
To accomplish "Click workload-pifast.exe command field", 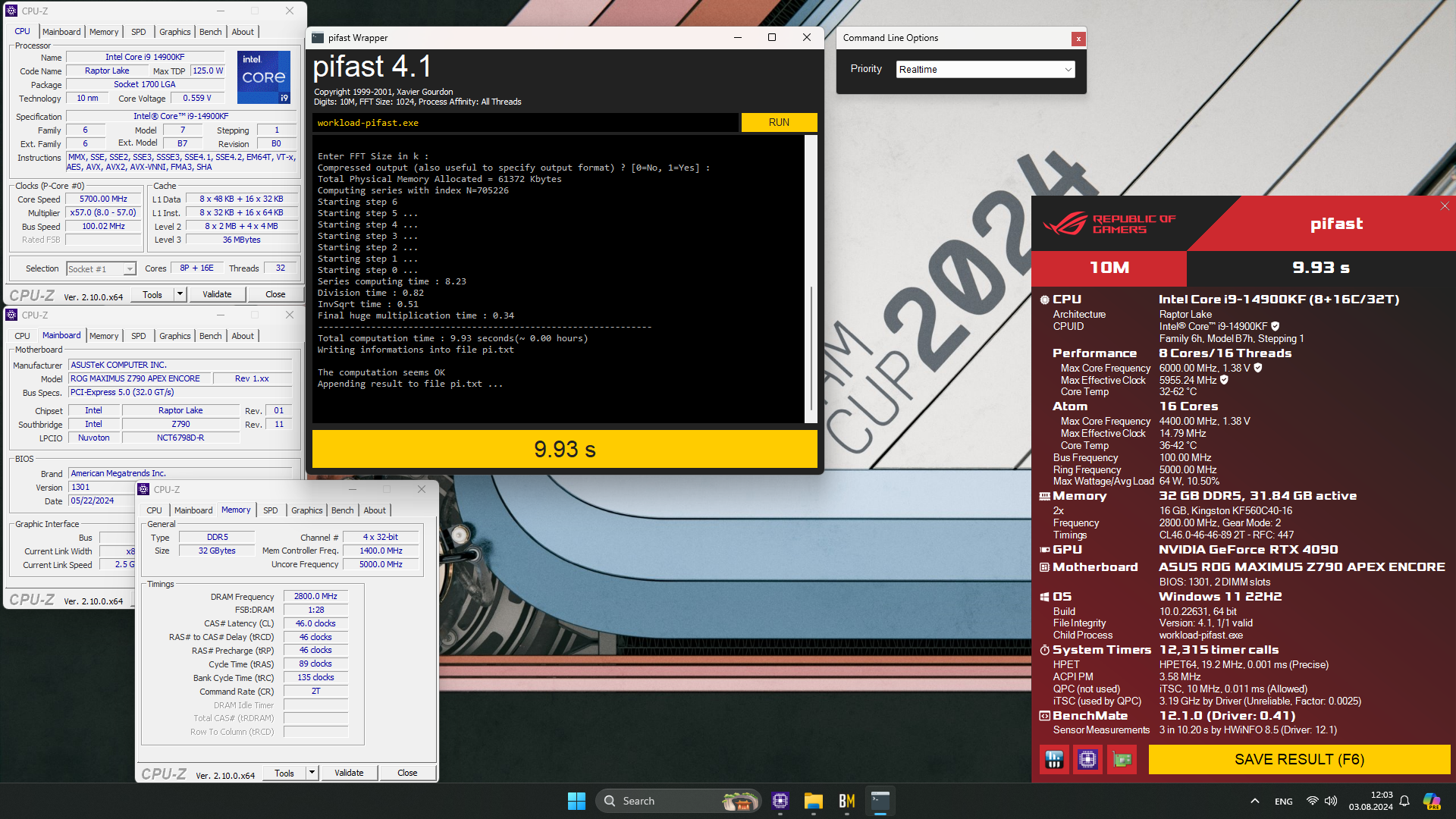I will [525, 123].
